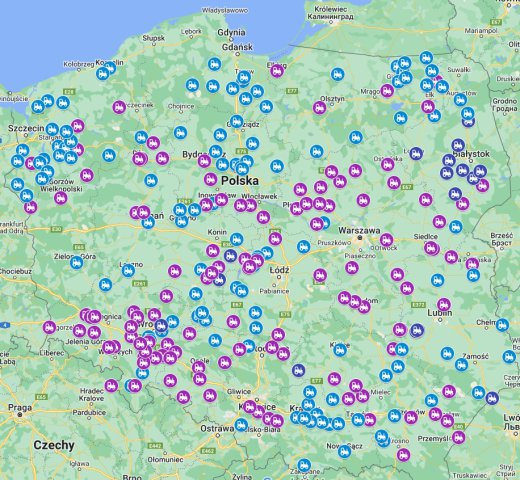Click the blue marker near Ostrawa and Bielsko-Biała

click(x=241, y=425)
